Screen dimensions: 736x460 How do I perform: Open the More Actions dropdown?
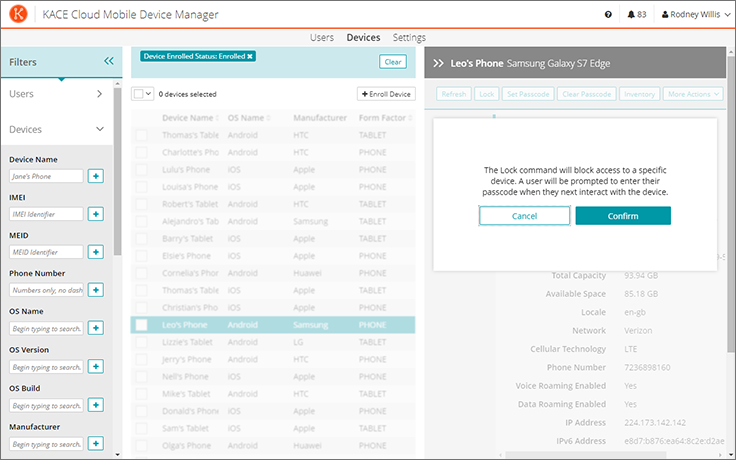pyautogui.click(x=693, y=94)
